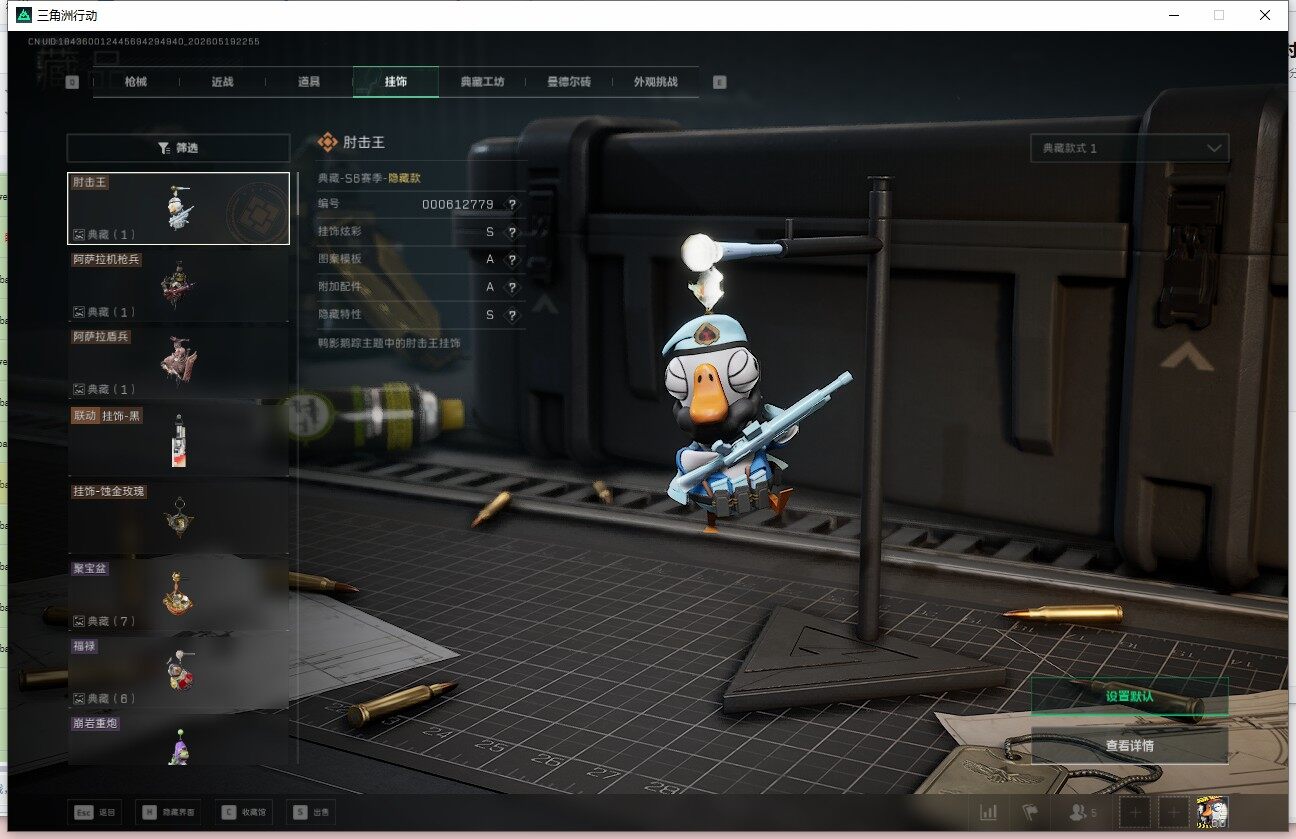
Task: Click the 挂饰 tab
Action: [x=396, y=82]
